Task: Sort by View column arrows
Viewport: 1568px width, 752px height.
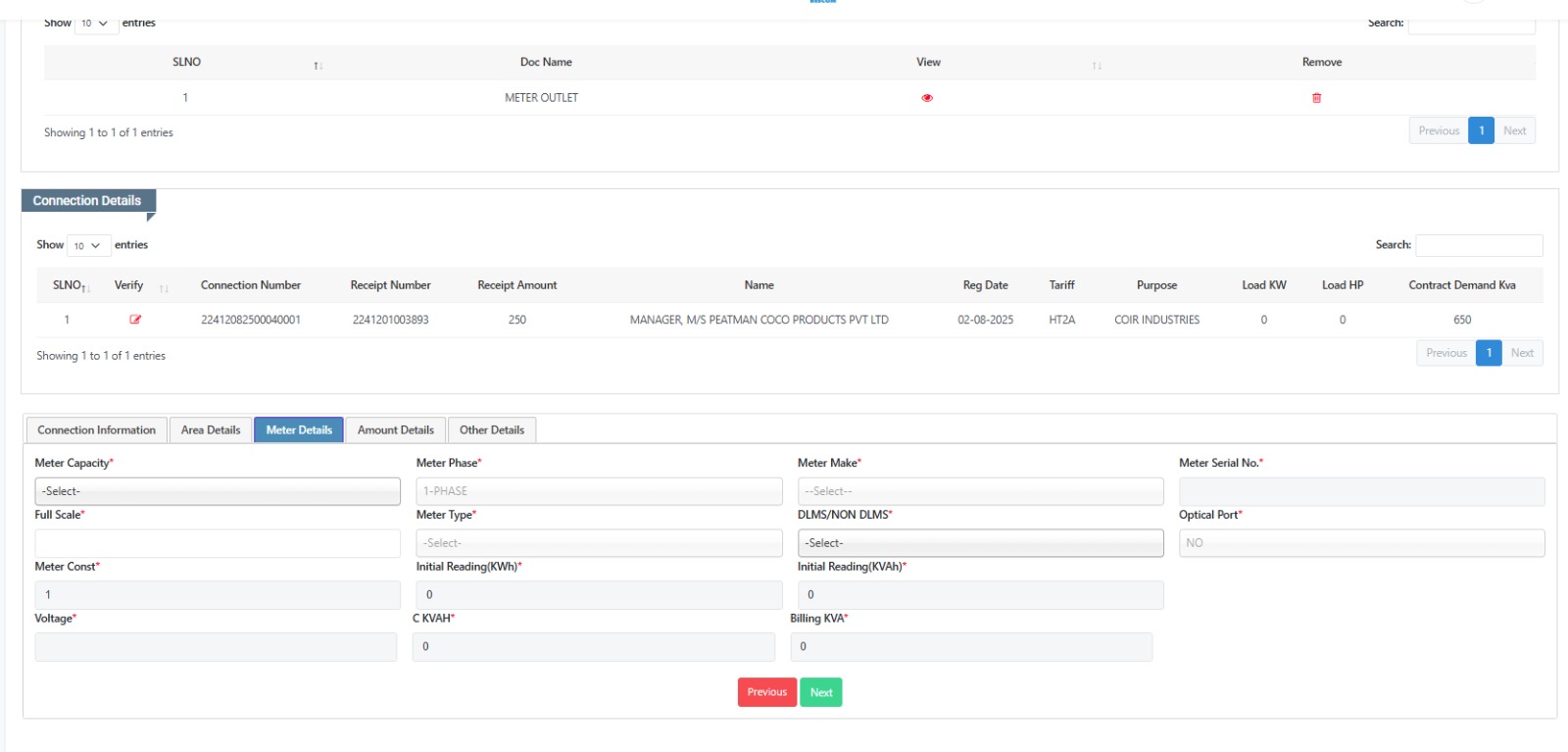Action: [x=1097, y=66]
